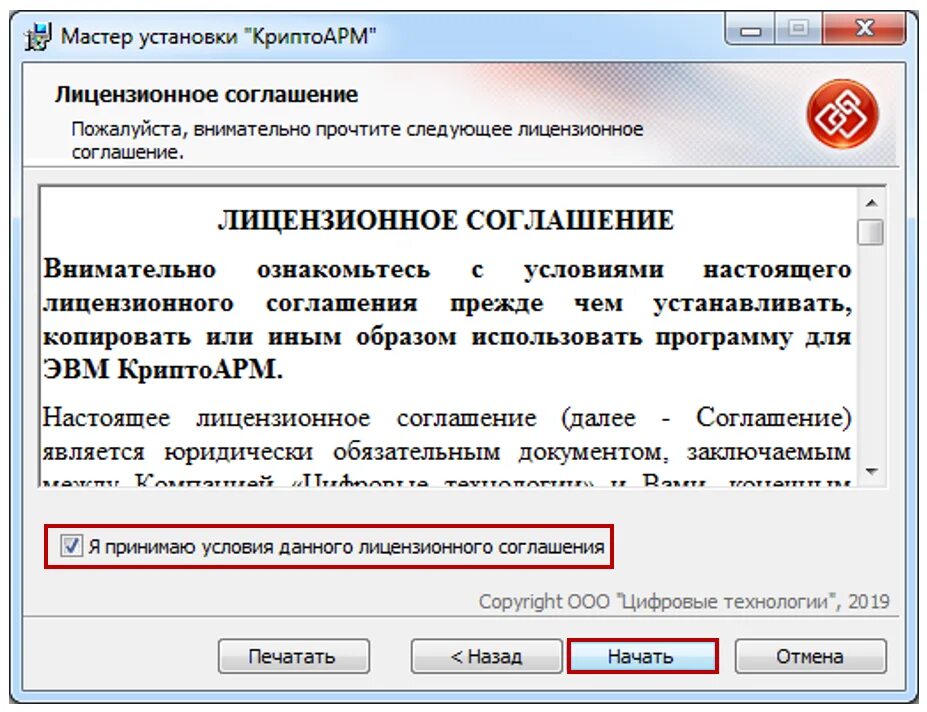Click the 'ЭВМ КриптоАРМ.' bold text line
This screenshot has height=712, width=927.
163,370
